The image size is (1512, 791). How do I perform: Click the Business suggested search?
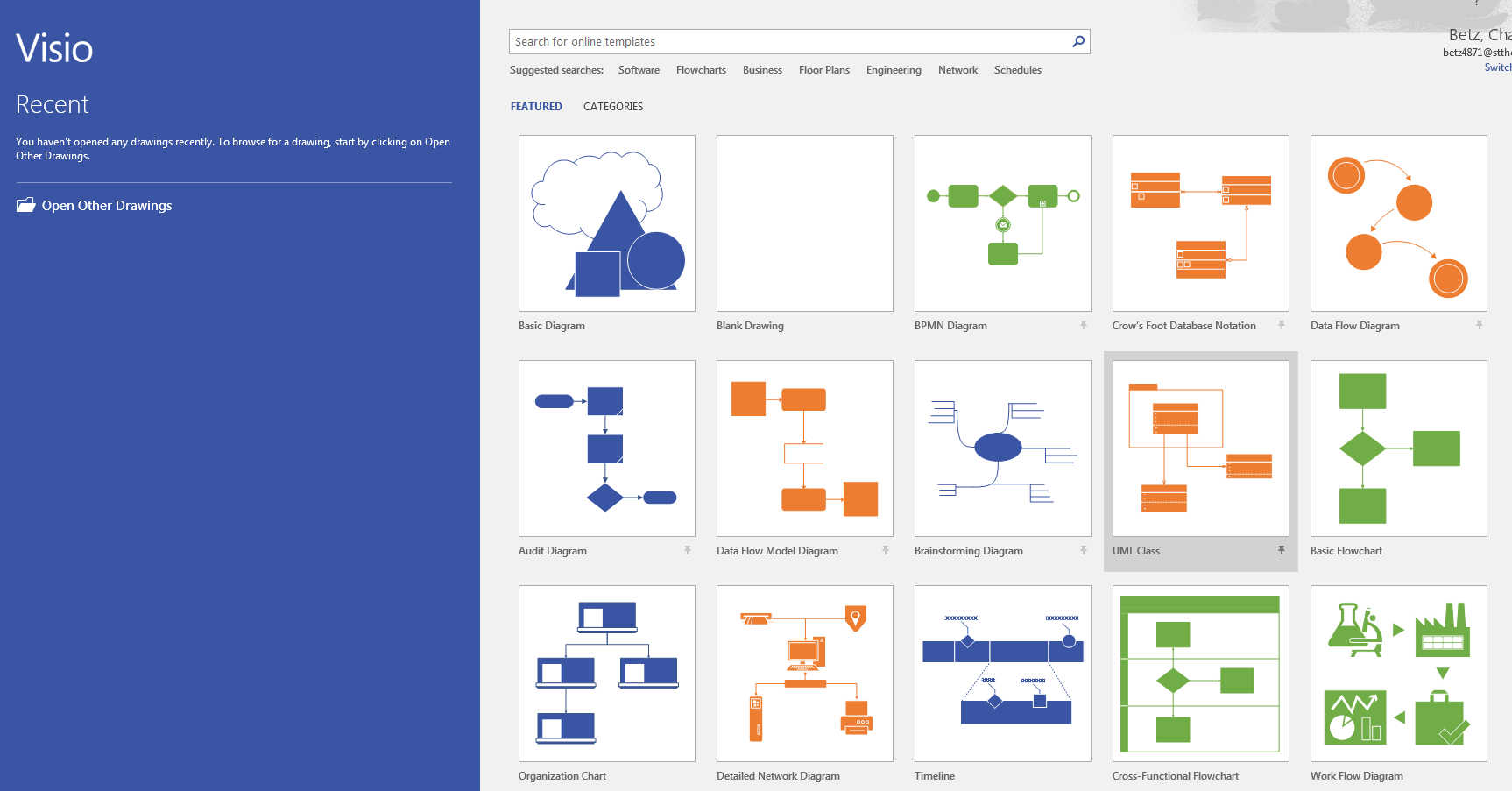tap(762, 70)
